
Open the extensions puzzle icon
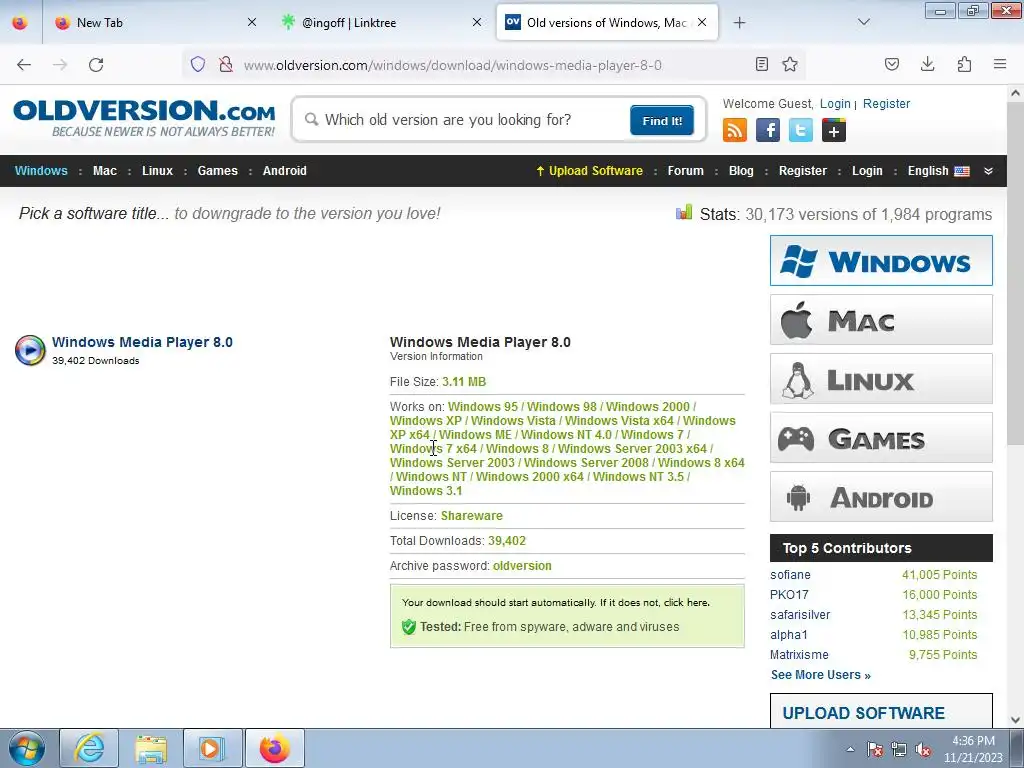(964, 64)
